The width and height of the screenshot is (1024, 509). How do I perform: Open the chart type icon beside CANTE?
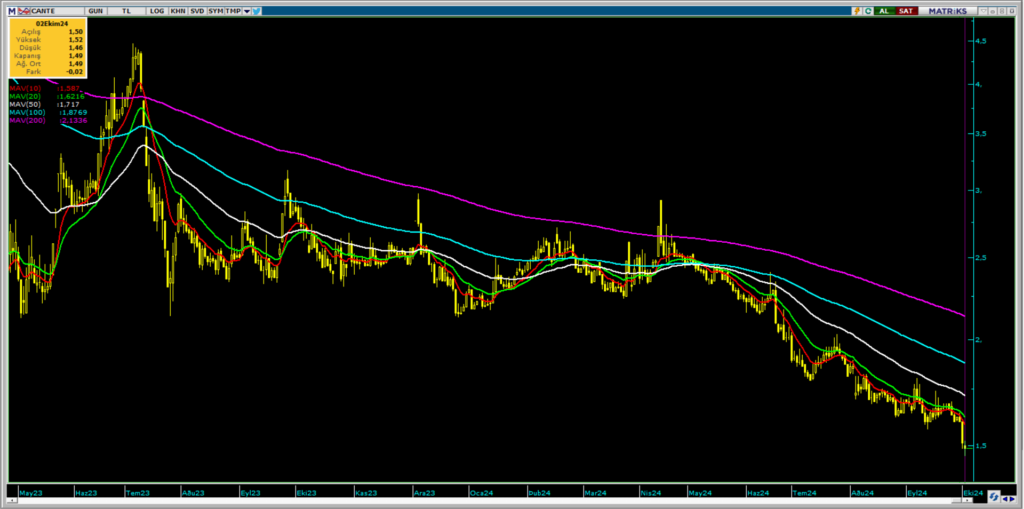tap(22, 10)
